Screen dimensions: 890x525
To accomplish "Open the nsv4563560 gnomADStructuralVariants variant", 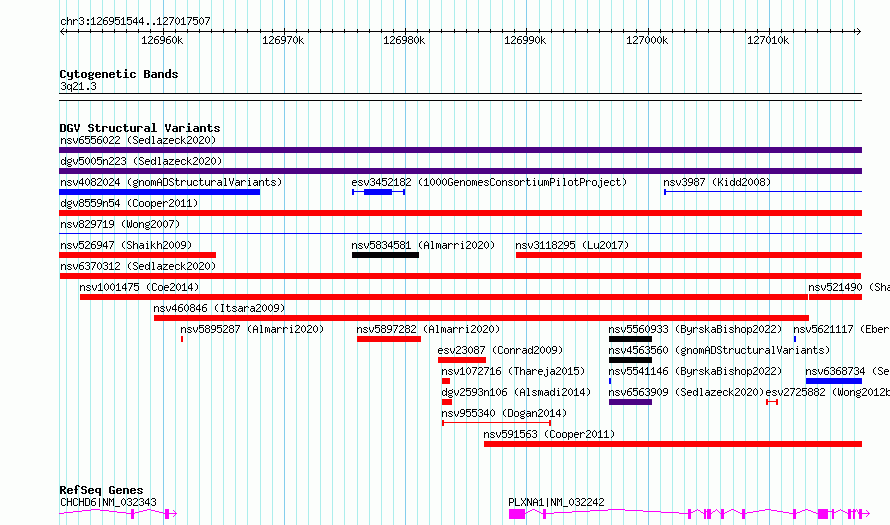I will coord(719,350).
